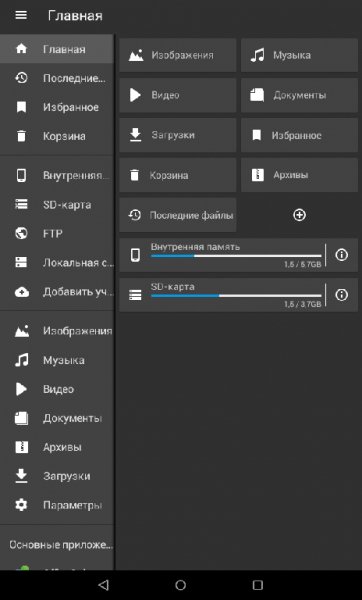Tap the cloud icon to add an account
The image size is (362, 600).
point(21,292)
